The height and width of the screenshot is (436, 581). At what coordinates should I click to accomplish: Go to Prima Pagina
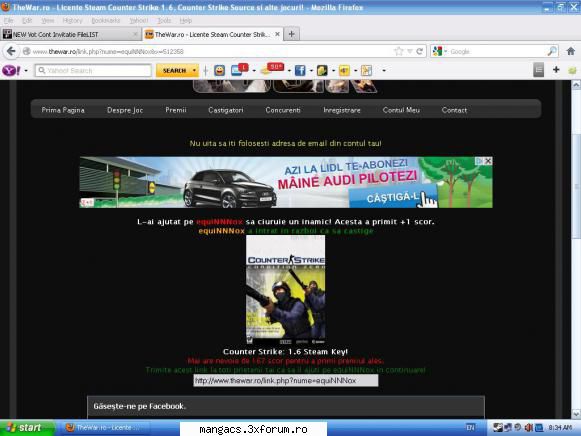[x=63, y=110]
